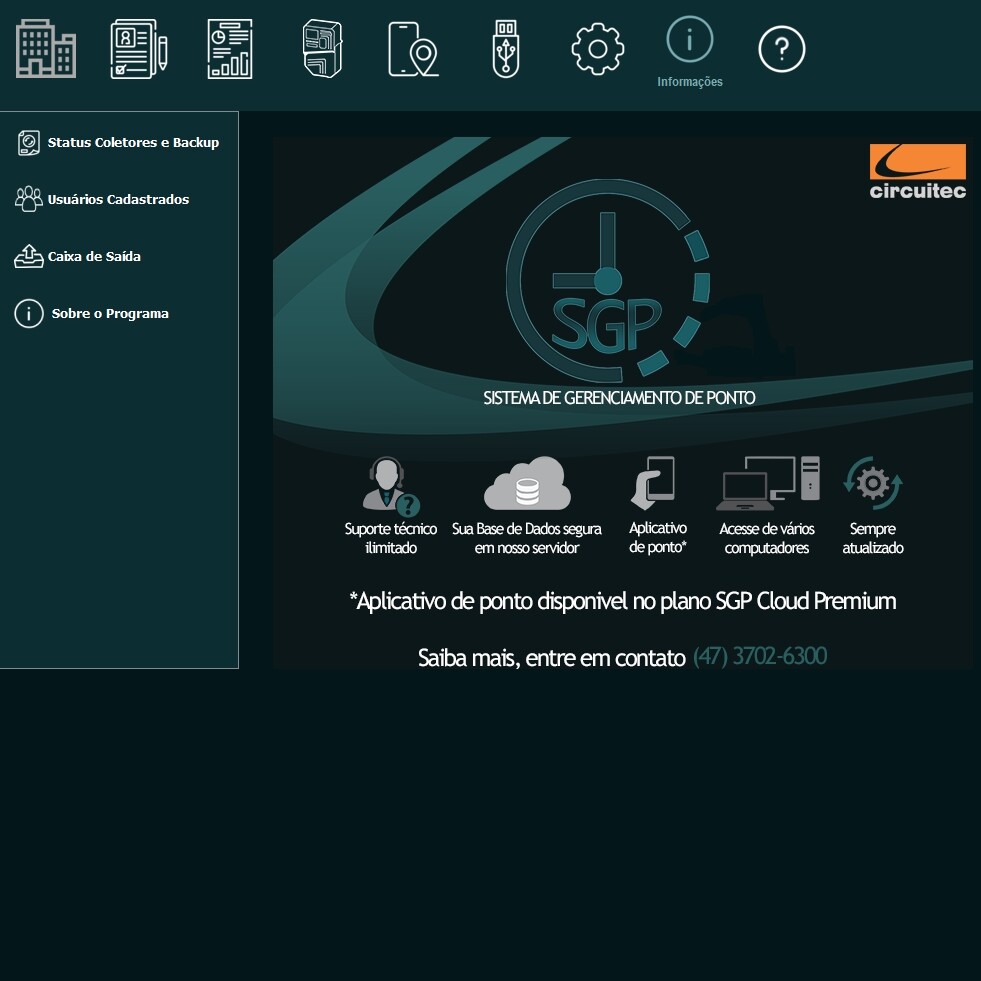
Task: Open the help question mark icon
Action: coord(781,49)
